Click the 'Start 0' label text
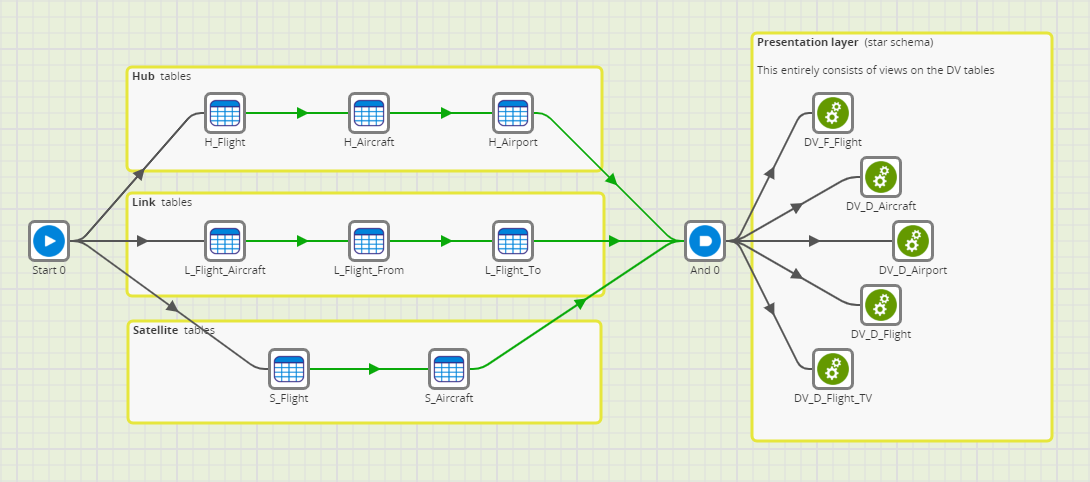This screenshot has width=1090, height=482. (x=49, y=270)
